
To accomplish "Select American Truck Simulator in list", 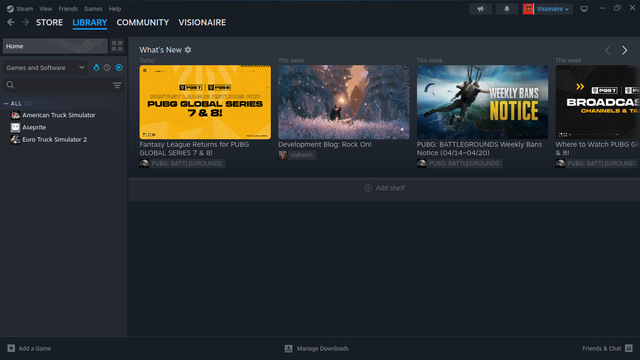I will tap(59, 115).
